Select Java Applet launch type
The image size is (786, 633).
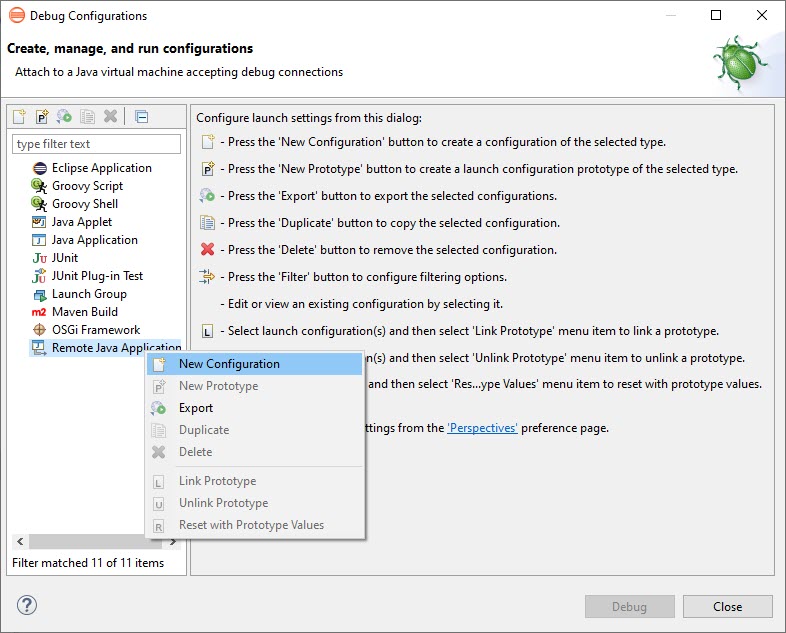point(82,222)
